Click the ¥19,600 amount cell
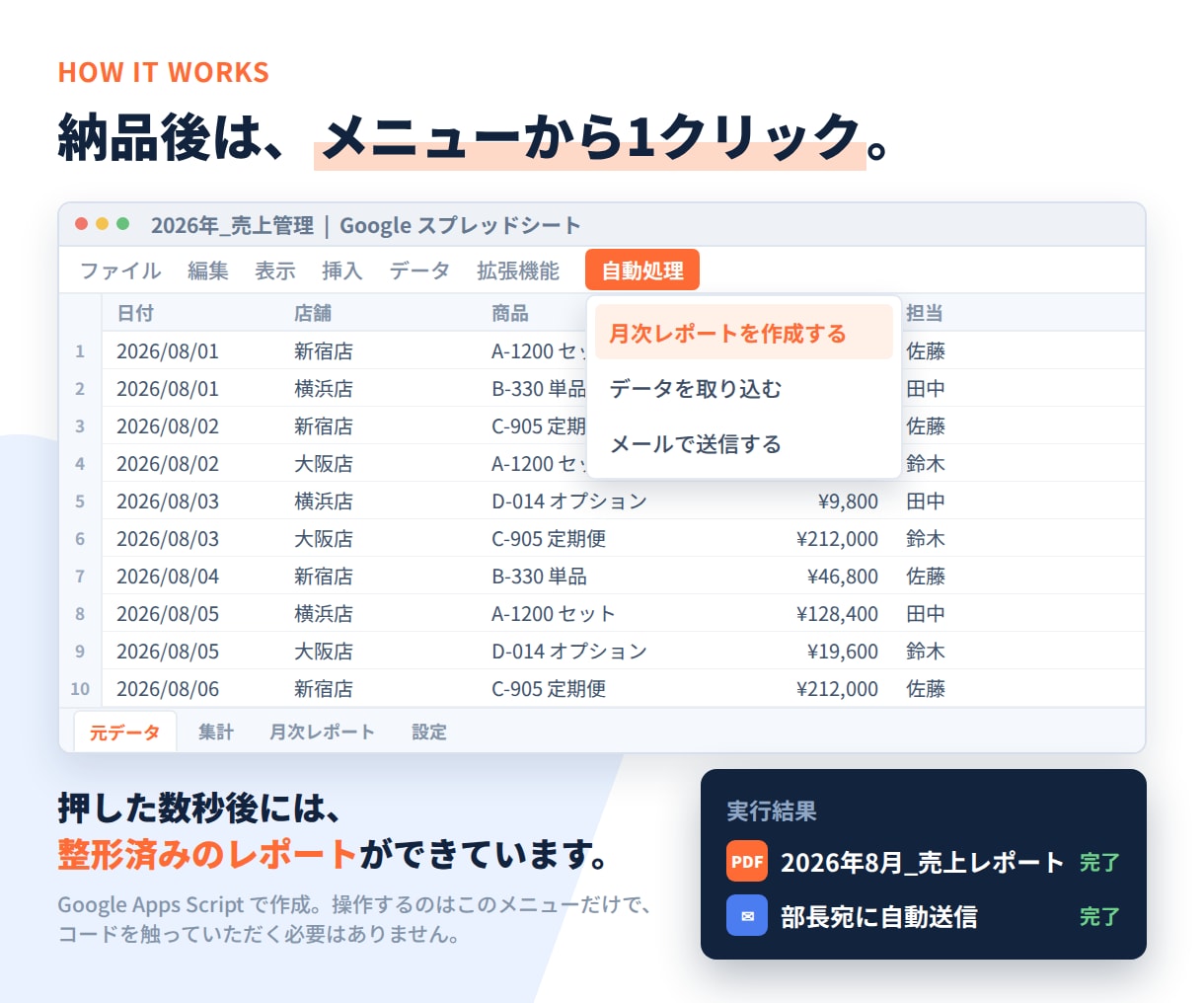The height and width of the screenshot is (1003, 1204). 843,651
